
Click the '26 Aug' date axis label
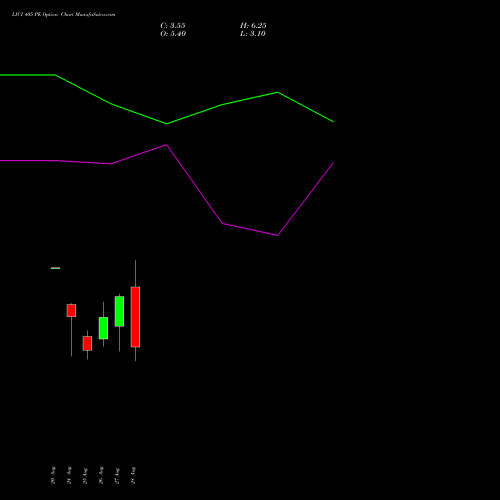(101, 475)
